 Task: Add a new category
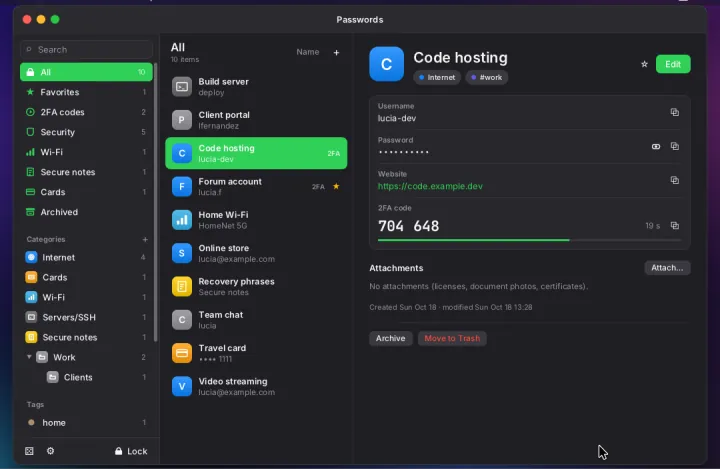pyautogui.click(x=145, y=239)
